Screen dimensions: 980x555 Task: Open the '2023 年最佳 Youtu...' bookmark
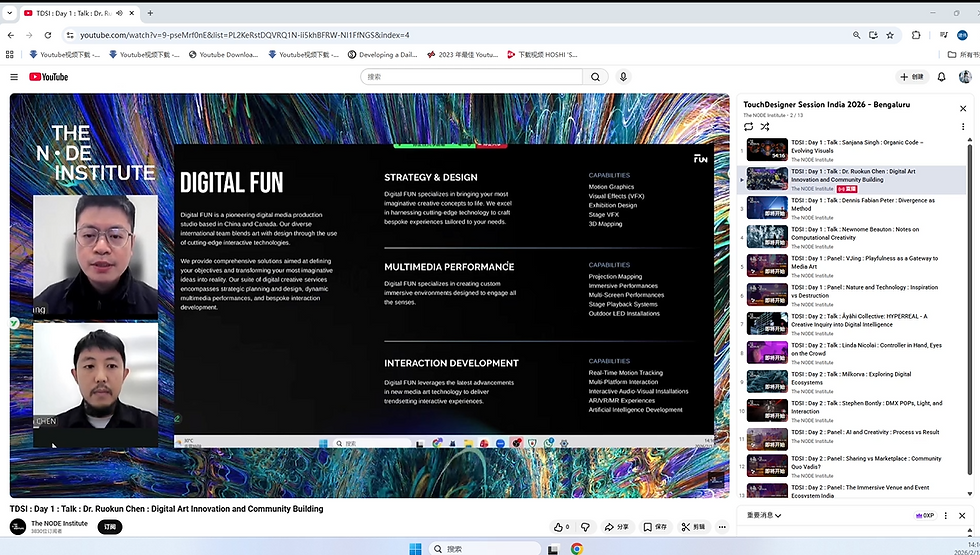pos(462,54)
